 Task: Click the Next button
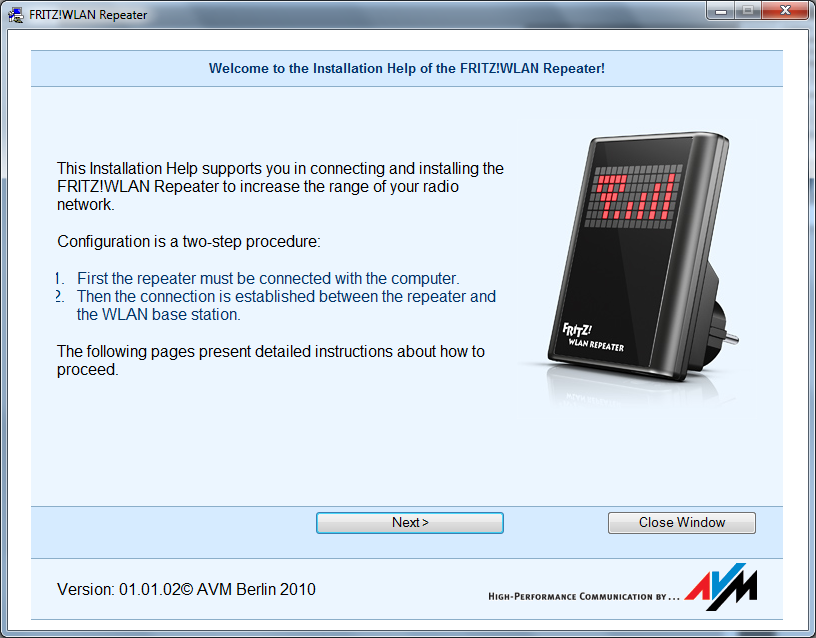tap(409, 523)
